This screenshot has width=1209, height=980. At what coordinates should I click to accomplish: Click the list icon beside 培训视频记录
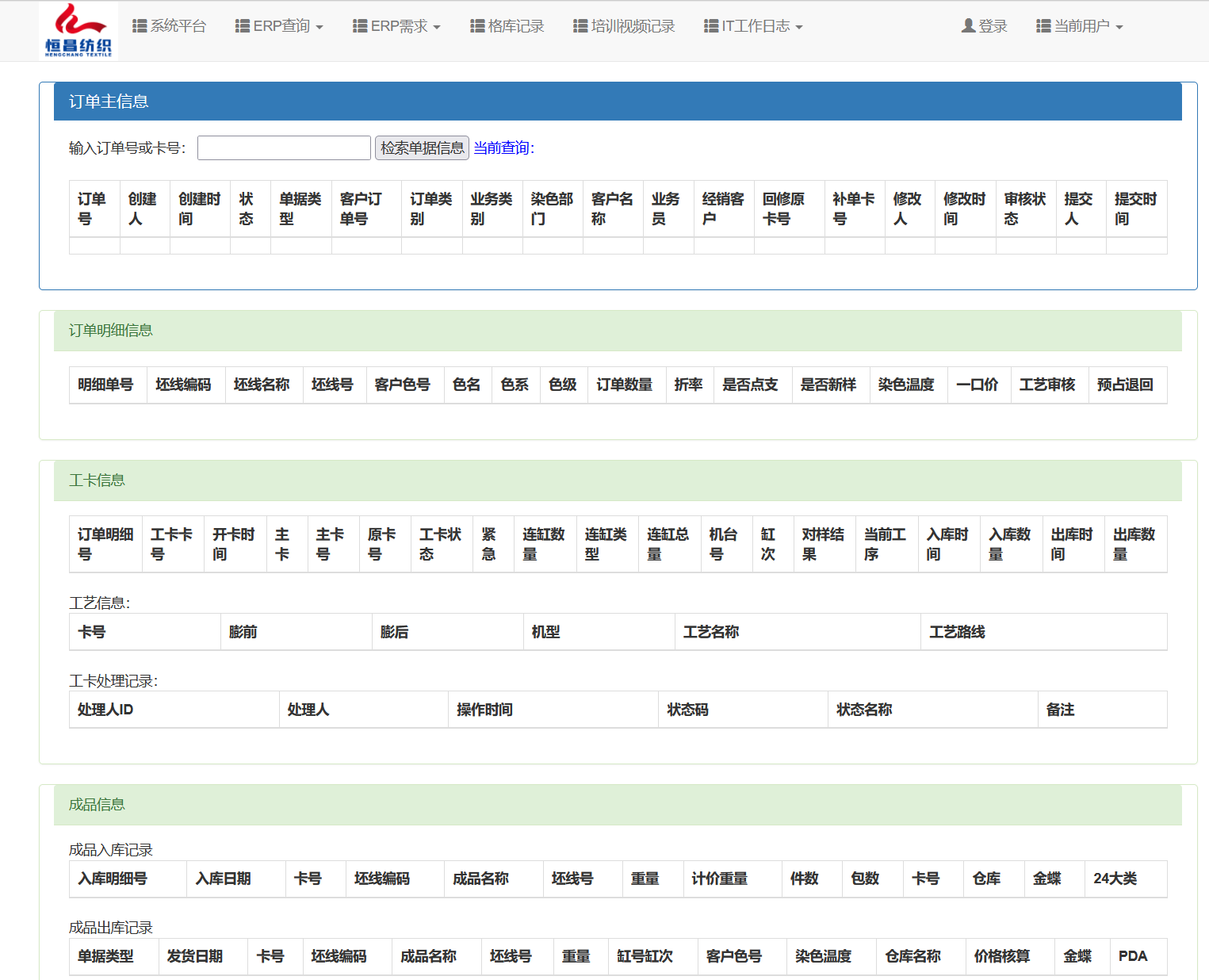[580, 26]
